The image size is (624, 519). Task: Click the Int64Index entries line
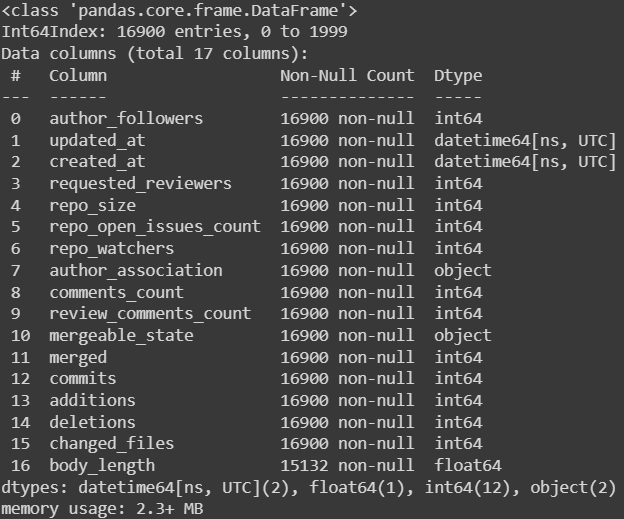(x=174, y=32)
